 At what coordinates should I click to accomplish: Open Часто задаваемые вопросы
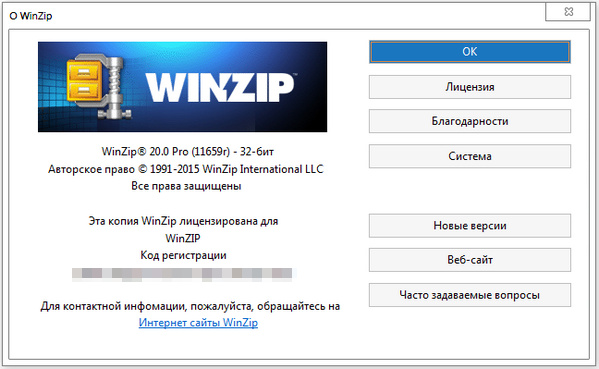pos(469,295)
